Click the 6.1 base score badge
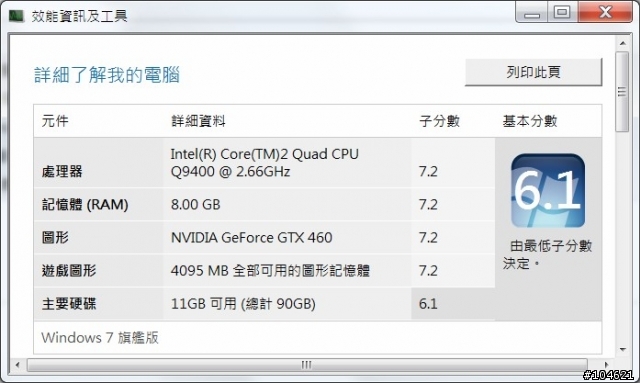This screenshot has width=640, height=383. (x=548, y=190)
